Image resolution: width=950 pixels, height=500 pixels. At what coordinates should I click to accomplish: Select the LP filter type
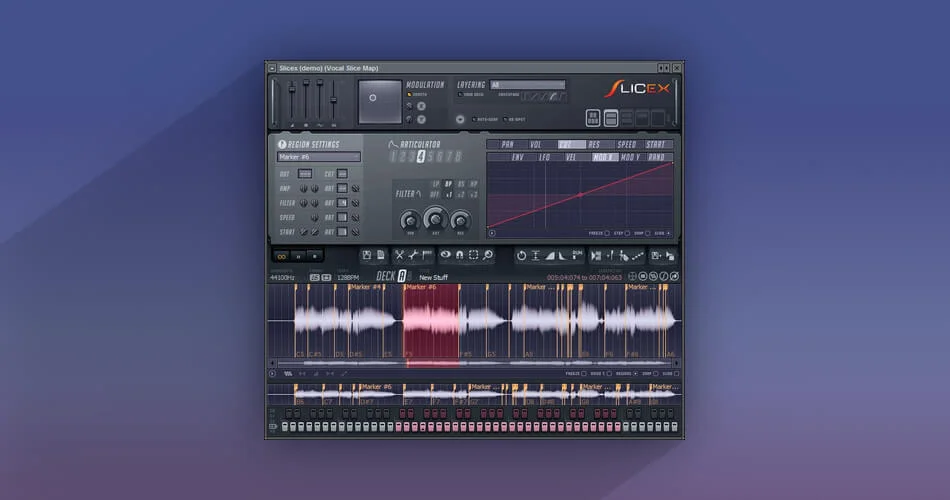[x=436, y=184]
